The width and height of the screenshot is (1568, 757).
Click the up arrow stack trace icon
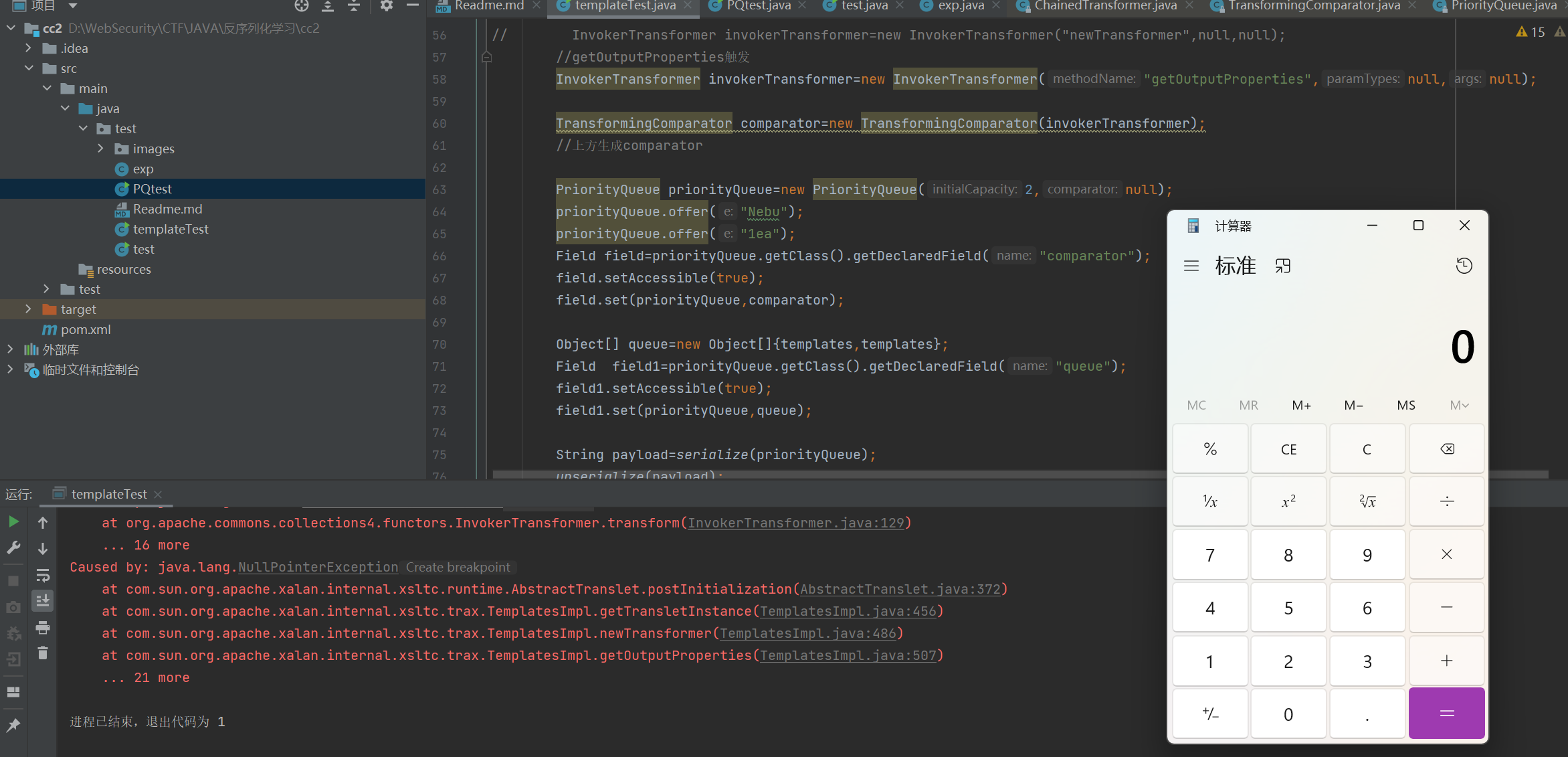[43, 523]
